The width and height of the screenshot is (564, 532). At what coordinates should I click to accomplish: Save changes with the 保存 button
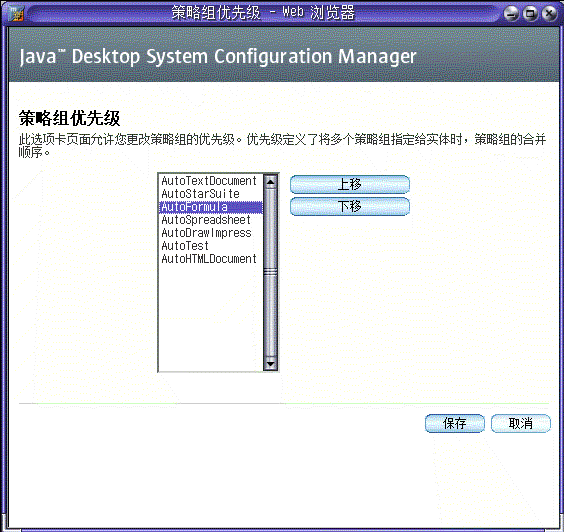tap(455, 423)
